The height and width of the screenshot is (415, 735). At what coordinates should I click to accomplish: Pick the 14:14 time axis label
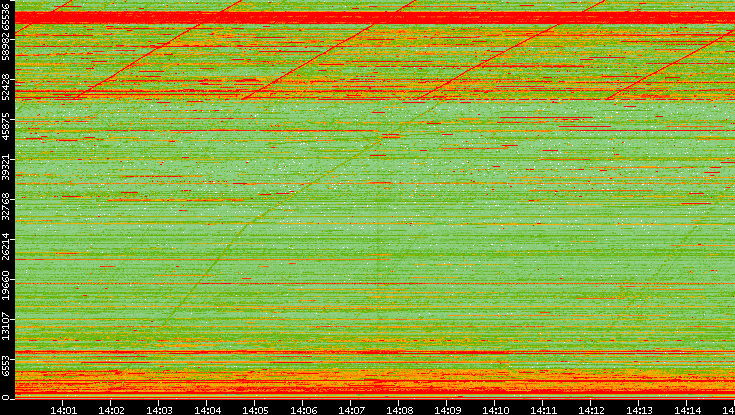pos(687,410)
